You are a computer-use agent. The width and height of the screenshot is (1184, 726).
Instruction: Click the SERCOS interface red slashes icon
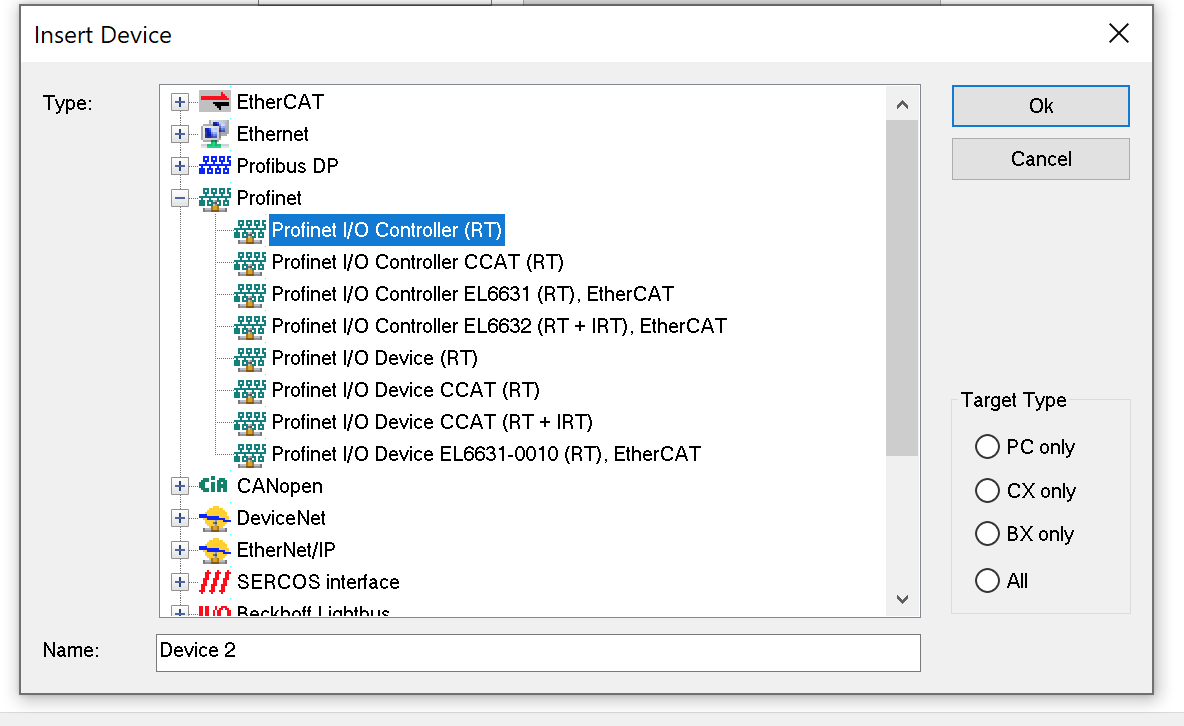tap(214, 582)
